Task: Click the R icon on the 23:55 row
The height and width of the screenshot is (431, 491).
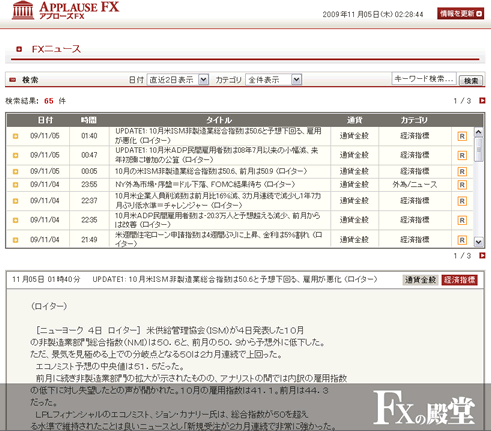Action: (462, 185)
